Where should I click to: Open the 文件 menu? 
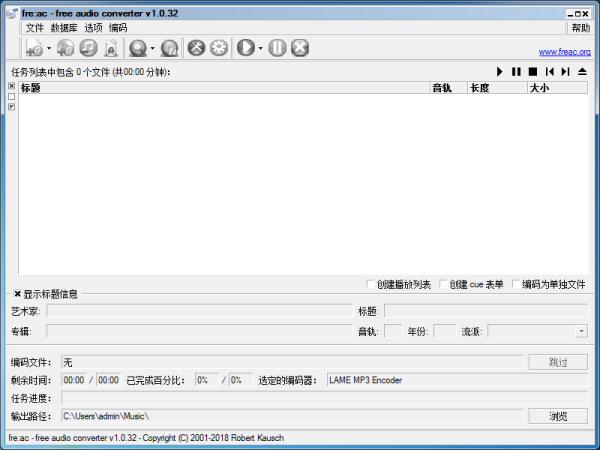(35, 28)
